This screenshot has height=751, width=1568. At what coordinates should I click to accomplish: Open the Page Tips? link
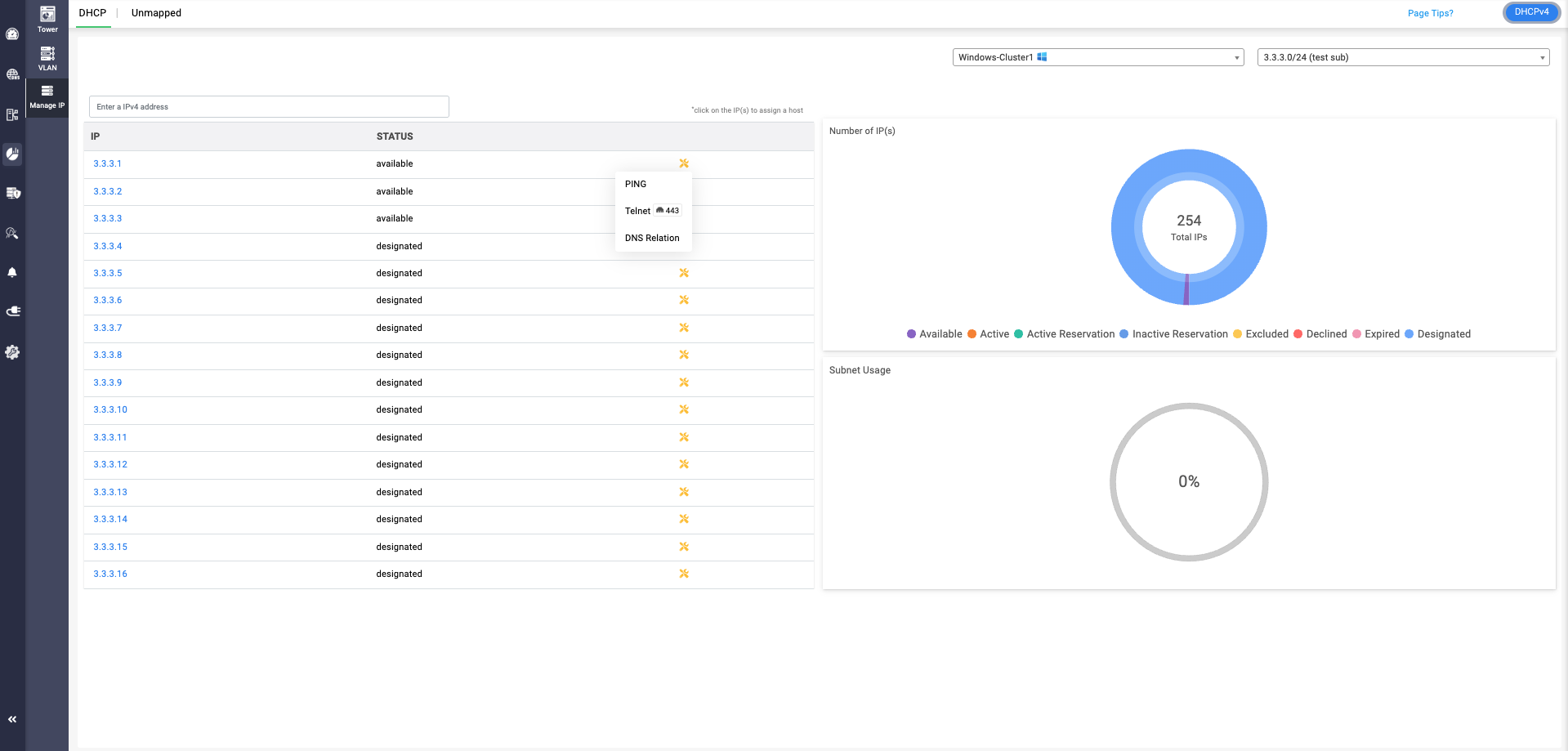(1430, 13)
